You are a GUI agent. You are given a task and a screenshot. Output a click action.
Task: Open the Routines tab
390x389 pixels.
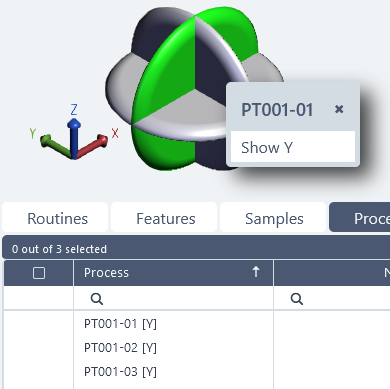click(55, 218)
